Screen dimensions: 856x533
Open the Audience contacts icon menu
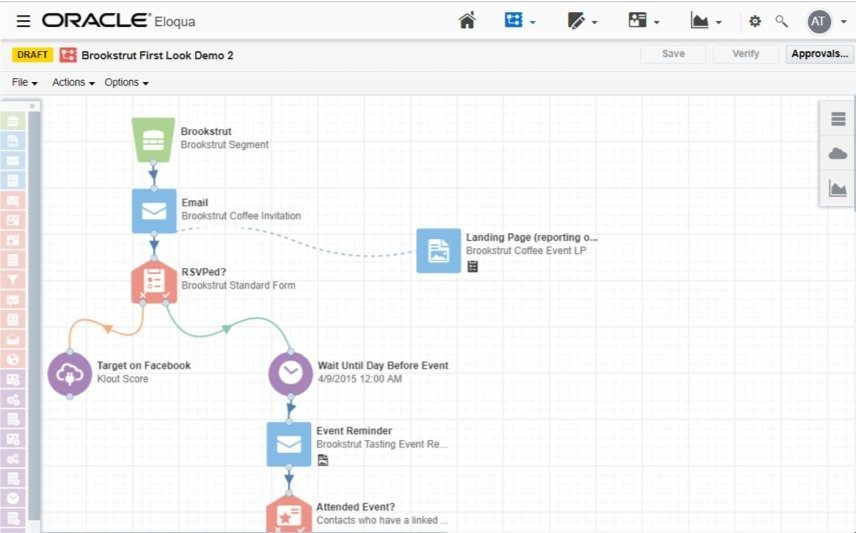point(637,21)
